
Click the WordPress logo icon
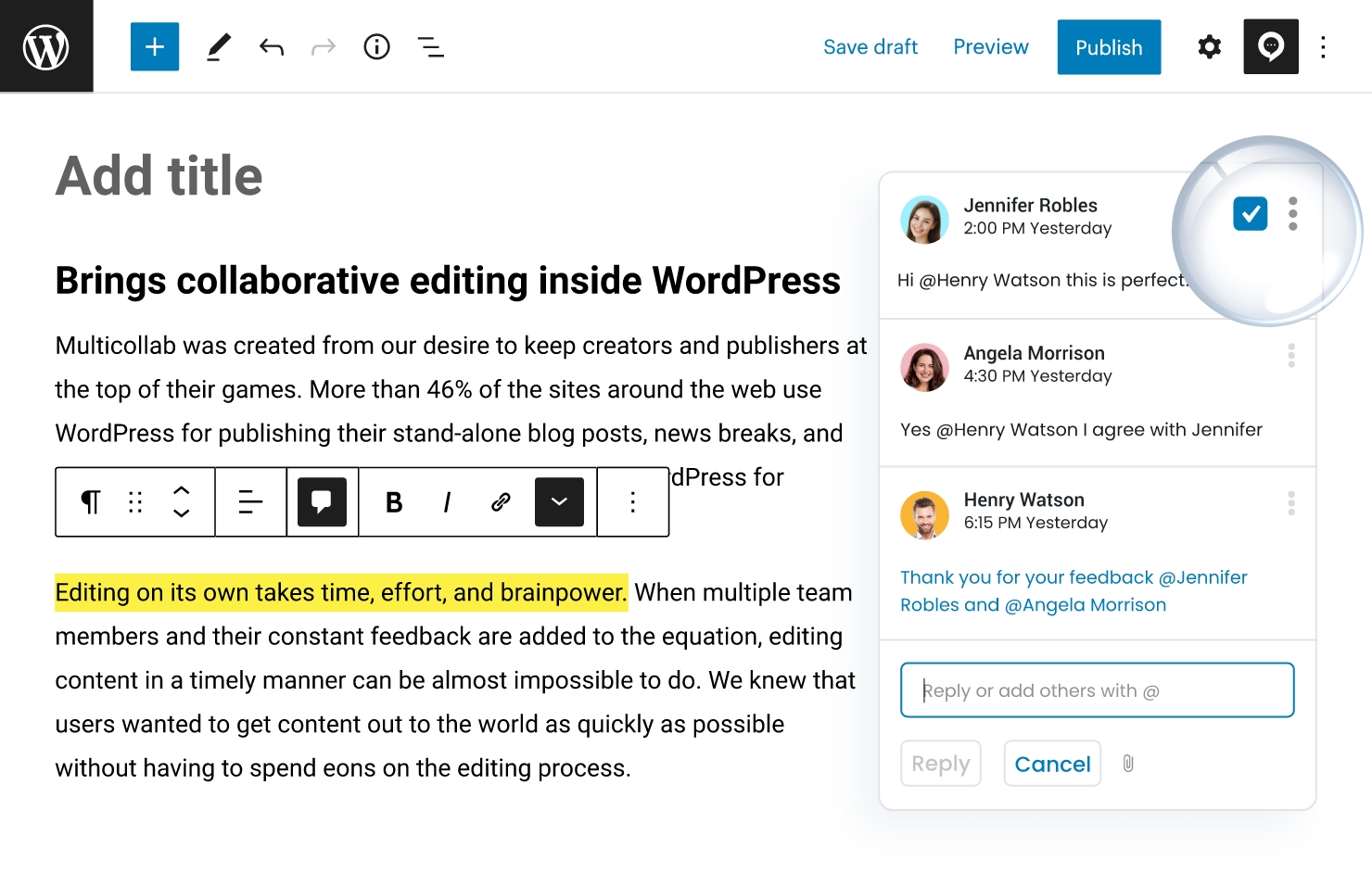pos(46,46)
